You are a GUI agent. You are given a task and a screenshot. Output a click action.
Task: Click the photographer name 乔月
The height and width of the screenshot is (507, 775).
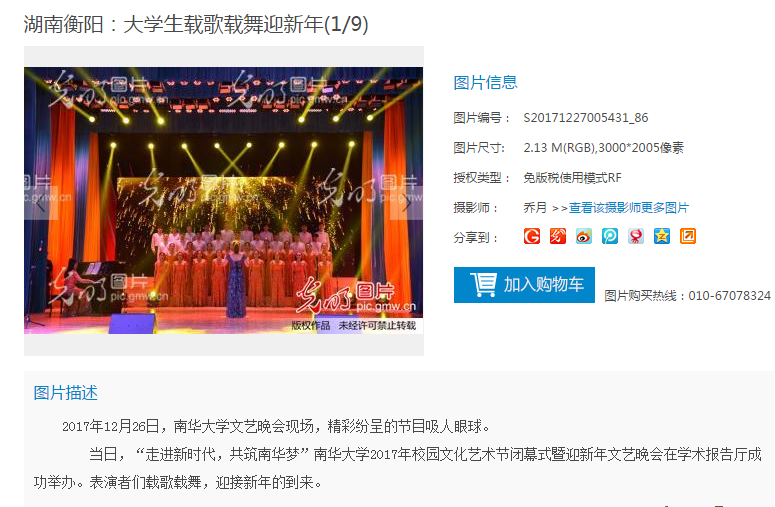(535, 208)
